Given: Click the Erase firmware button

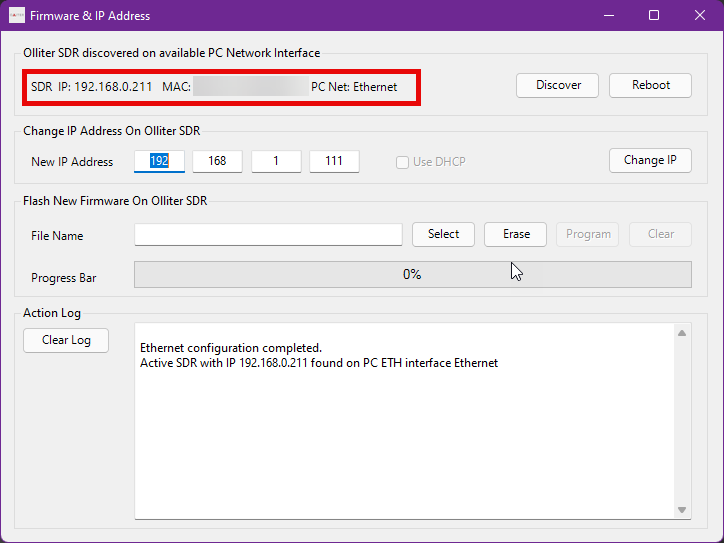Looking at the screenshot, I should (516, 234).
